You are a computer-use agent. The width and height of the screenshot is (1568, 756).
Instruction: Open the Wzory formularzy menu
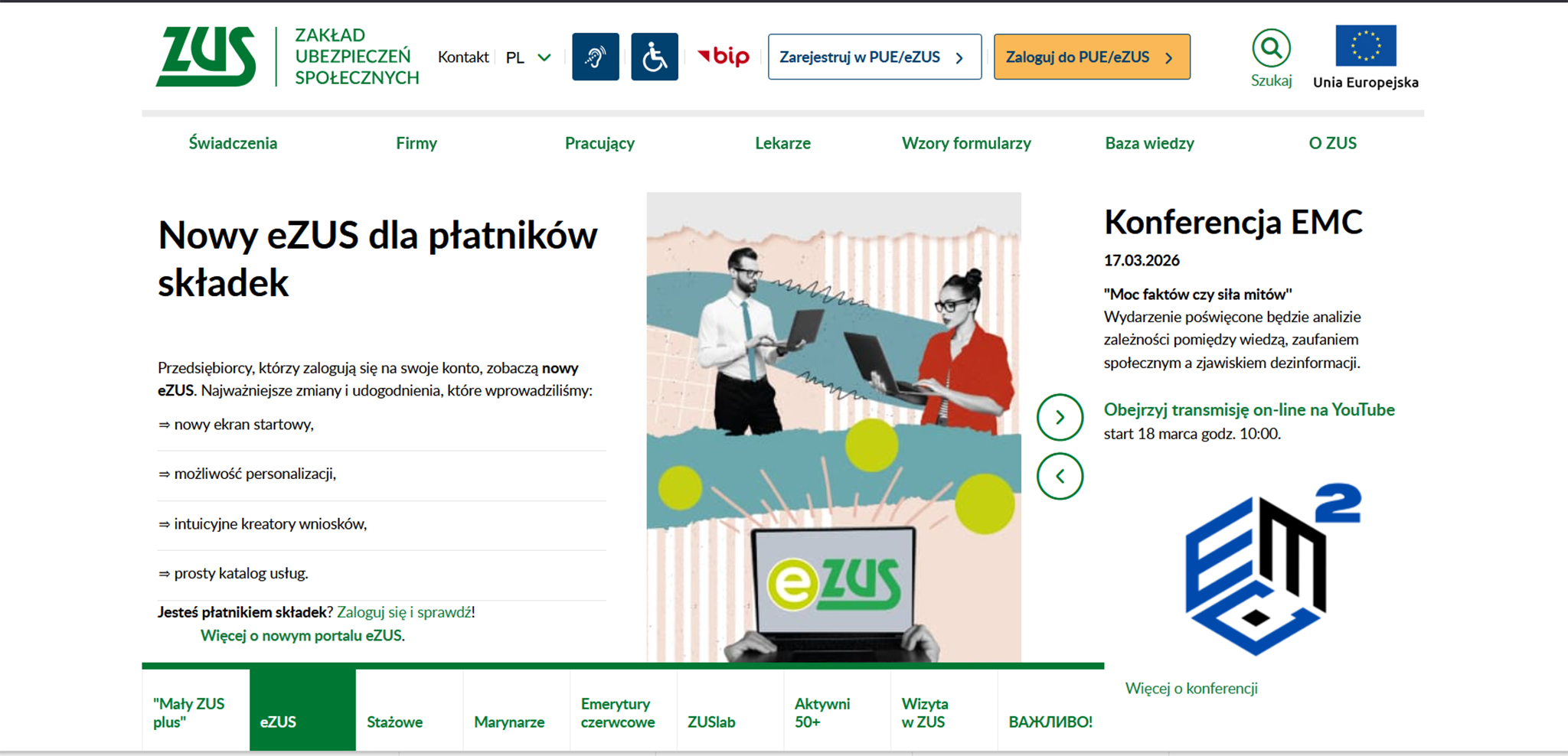click(x=966, y=143)
